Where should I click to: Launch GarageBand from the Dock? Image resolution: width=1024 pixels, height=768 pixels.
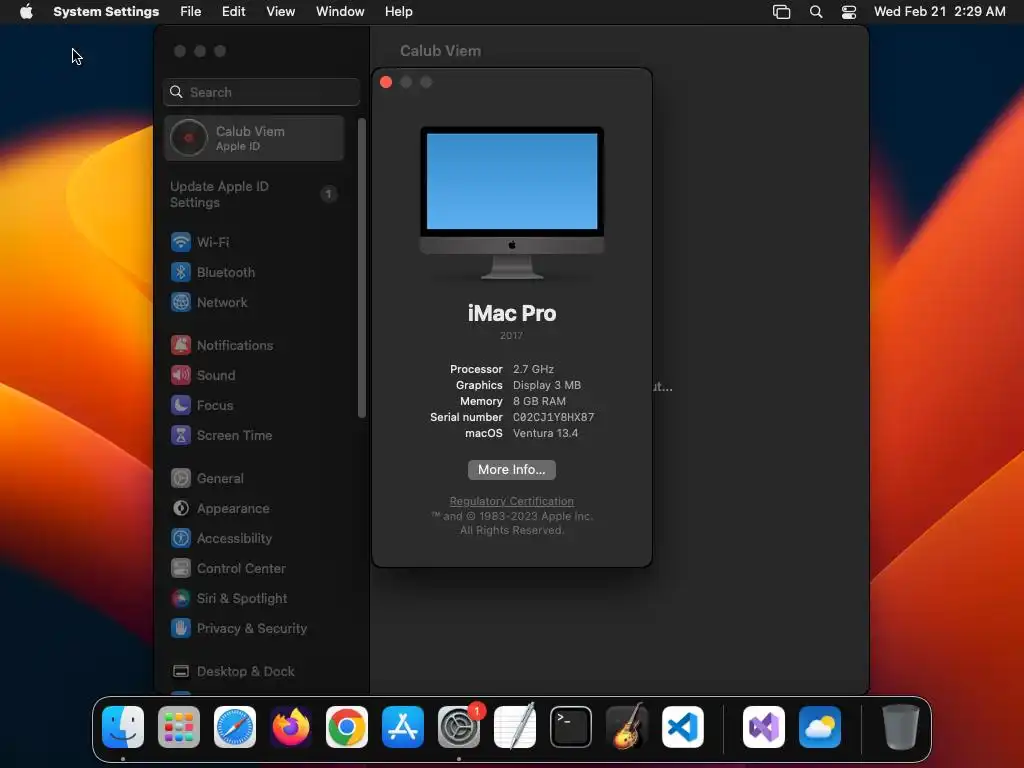627,727
